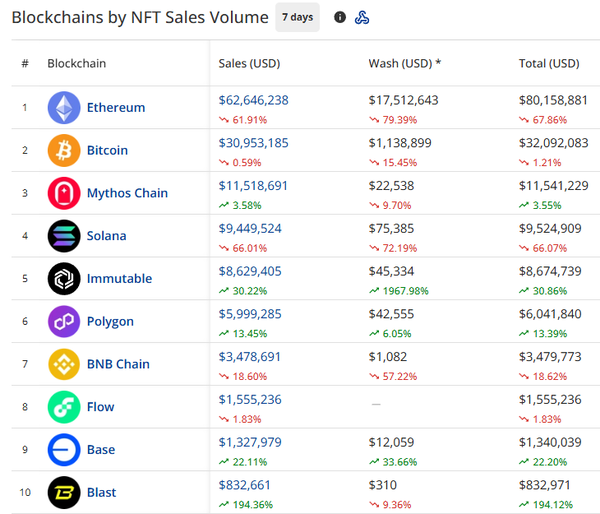Click the Mythos Chain logo icon
The width and height of the screenshot is (600, 514).
(x=64, y=193)
